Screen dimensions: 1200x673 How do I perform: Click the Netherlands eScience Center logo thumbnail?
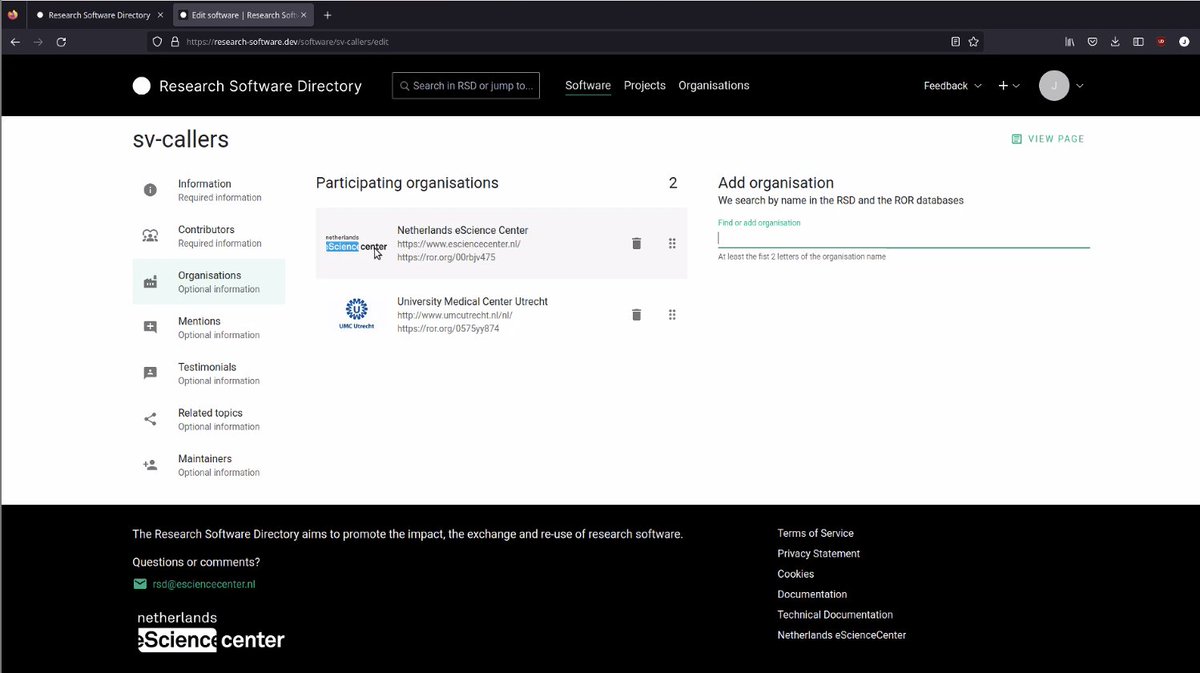coord(357,243)
